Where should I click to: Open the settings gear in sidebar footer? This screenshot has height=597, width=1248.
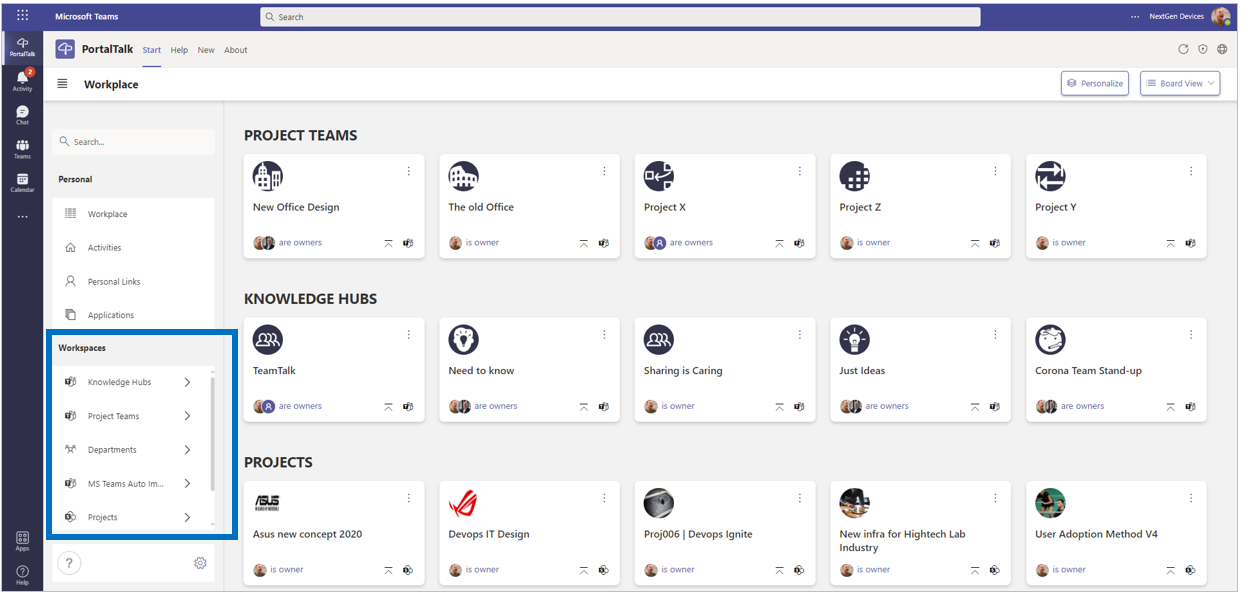tap(200, 563)
